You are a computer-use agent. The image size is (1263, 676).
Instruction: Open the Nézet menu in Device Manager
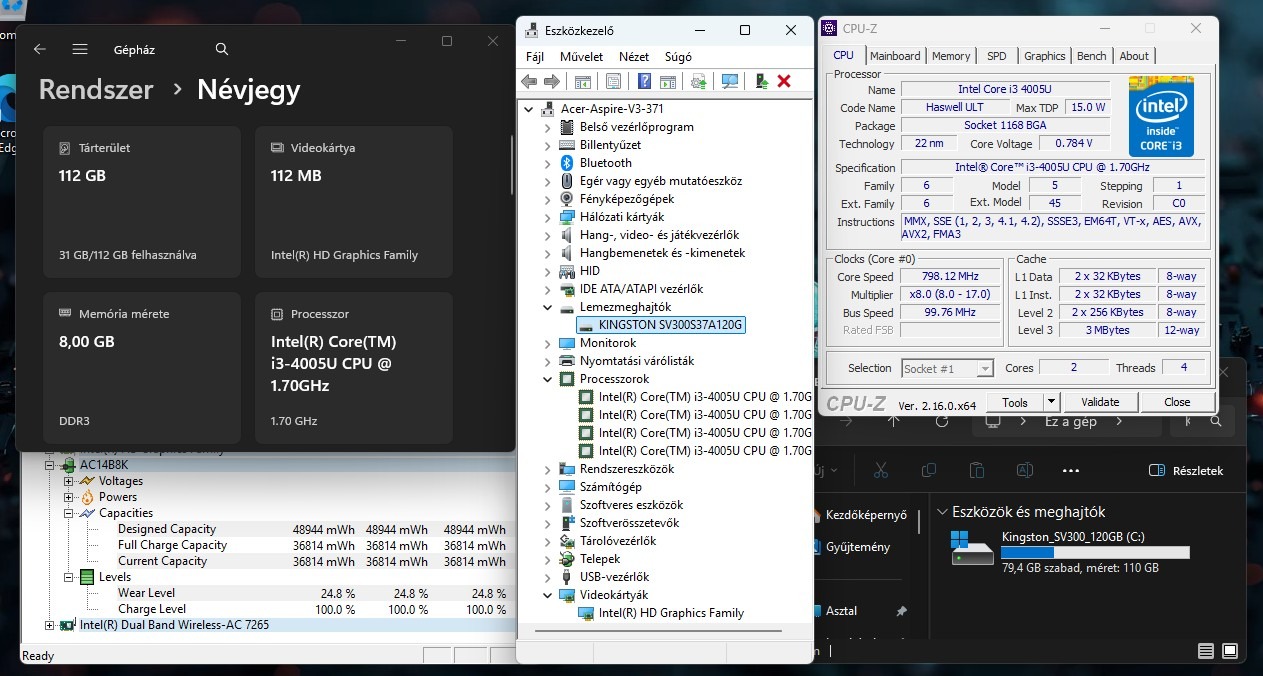tap(634, 57)
